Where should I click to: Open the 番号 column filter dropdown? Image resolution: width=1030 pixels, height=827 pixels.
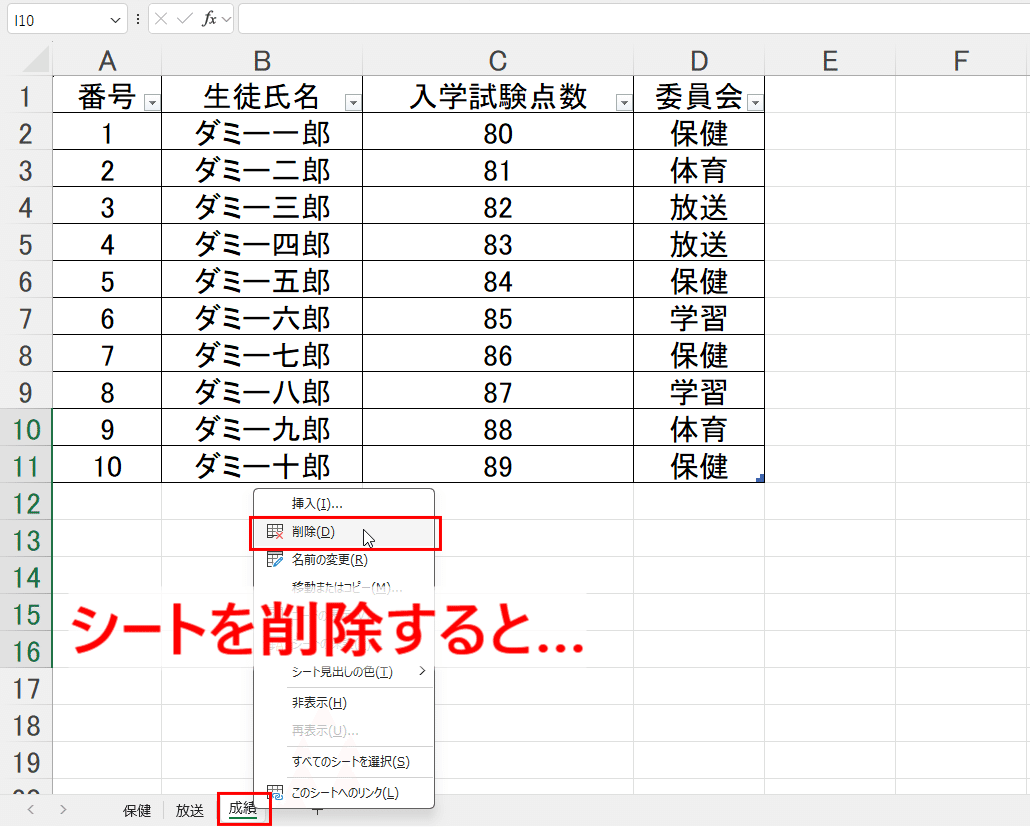152,102
